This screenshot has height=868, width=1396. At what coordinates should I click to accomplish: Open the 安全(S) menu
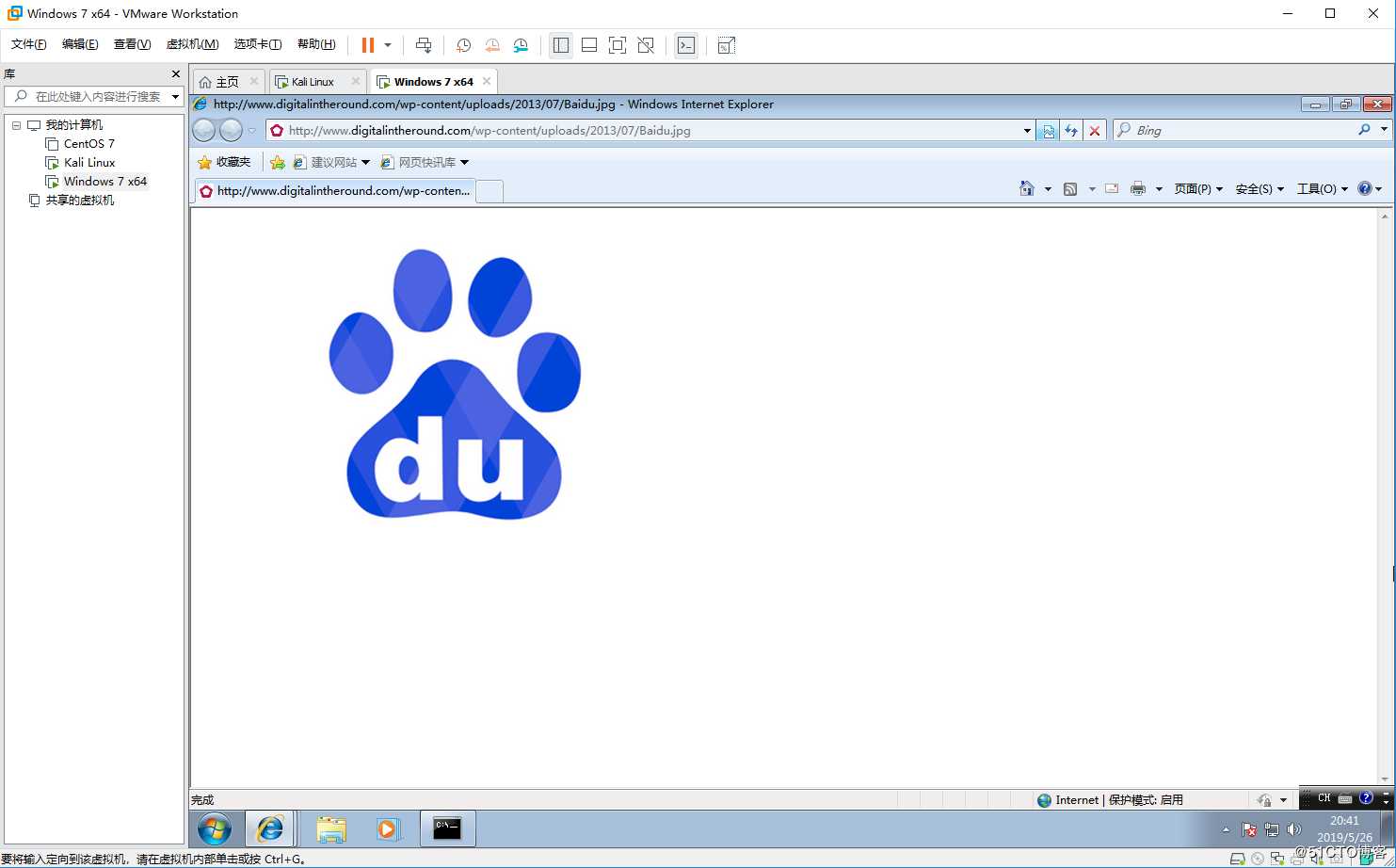1260,189
